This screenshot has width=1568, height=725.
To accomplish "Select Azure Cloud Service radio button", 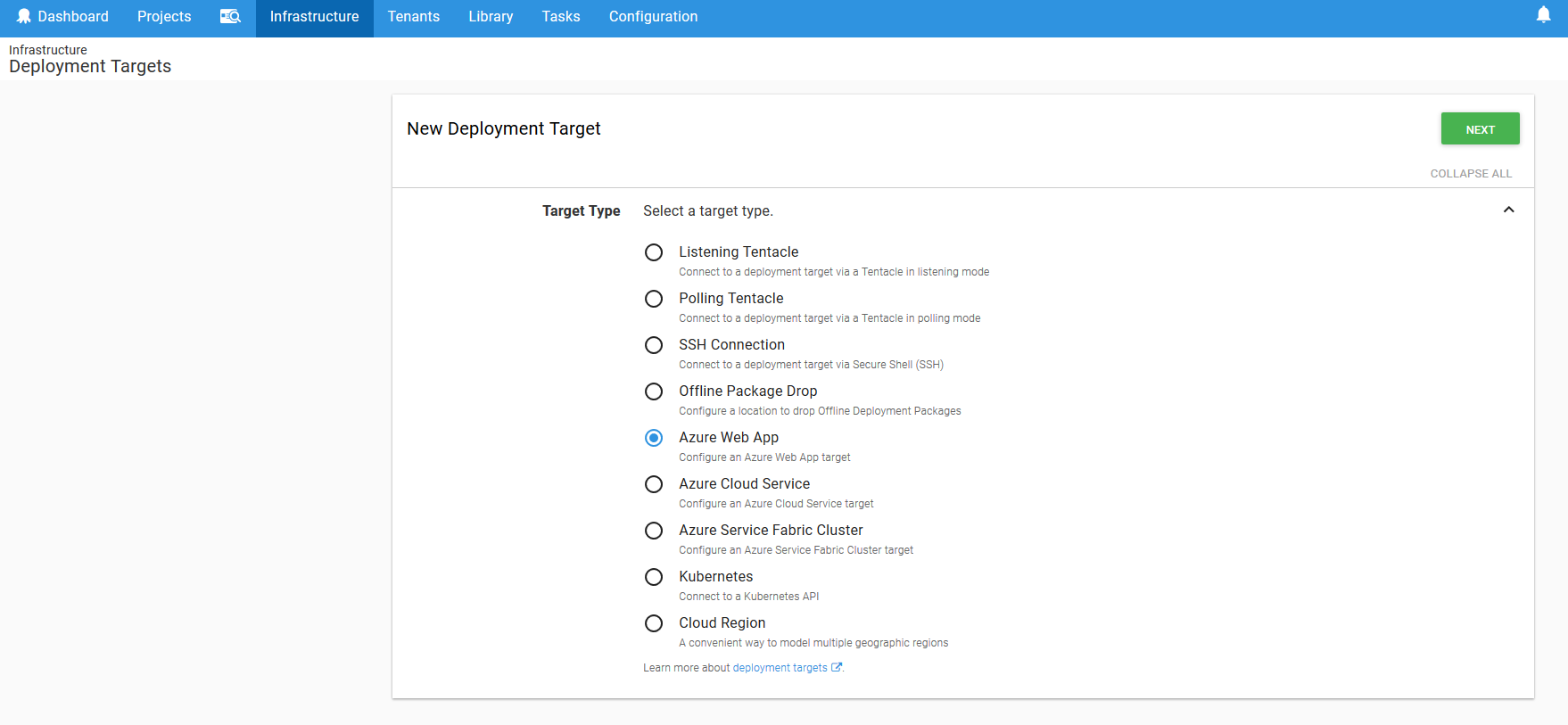I will (654, 484).
